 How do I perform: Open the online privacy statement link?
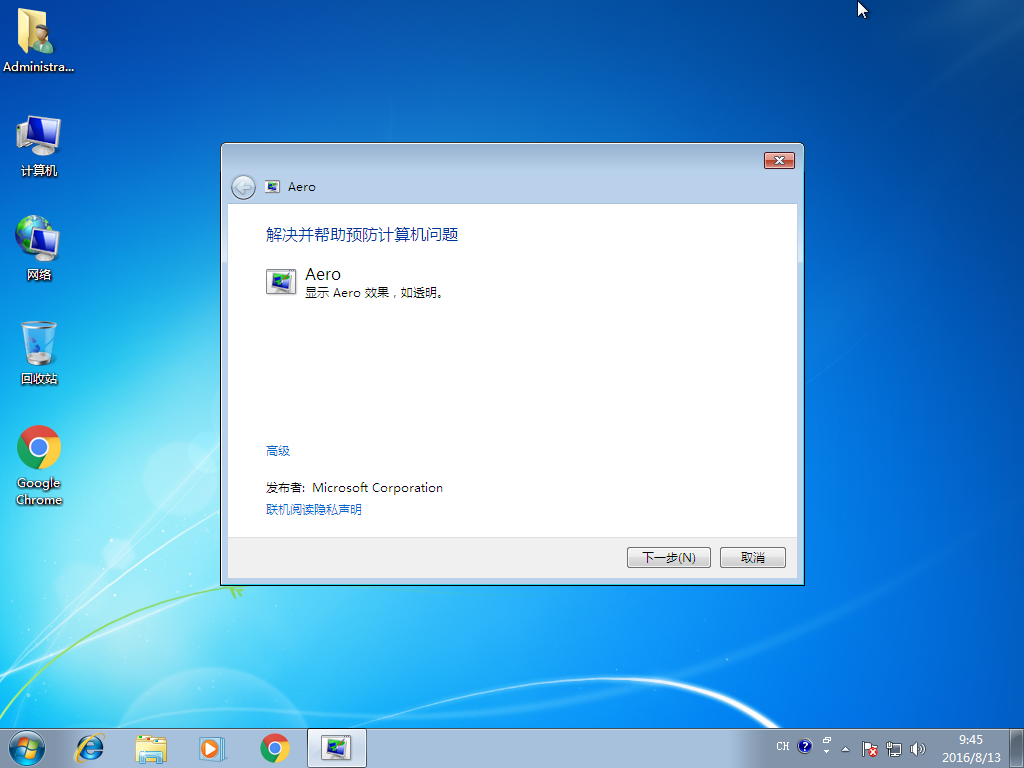[313, 509]
